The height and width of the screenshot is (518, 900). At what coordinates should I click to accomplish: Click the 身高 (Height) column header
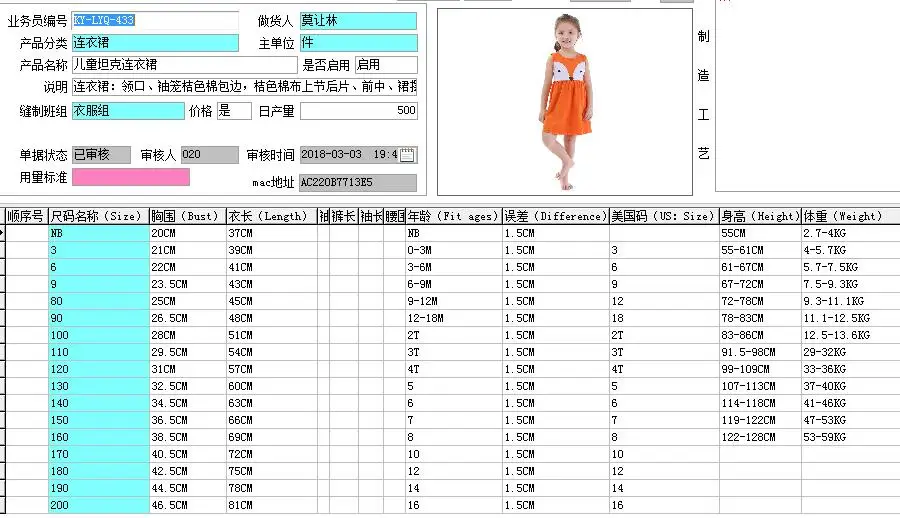pyautogui.click(x=761, y=217)
